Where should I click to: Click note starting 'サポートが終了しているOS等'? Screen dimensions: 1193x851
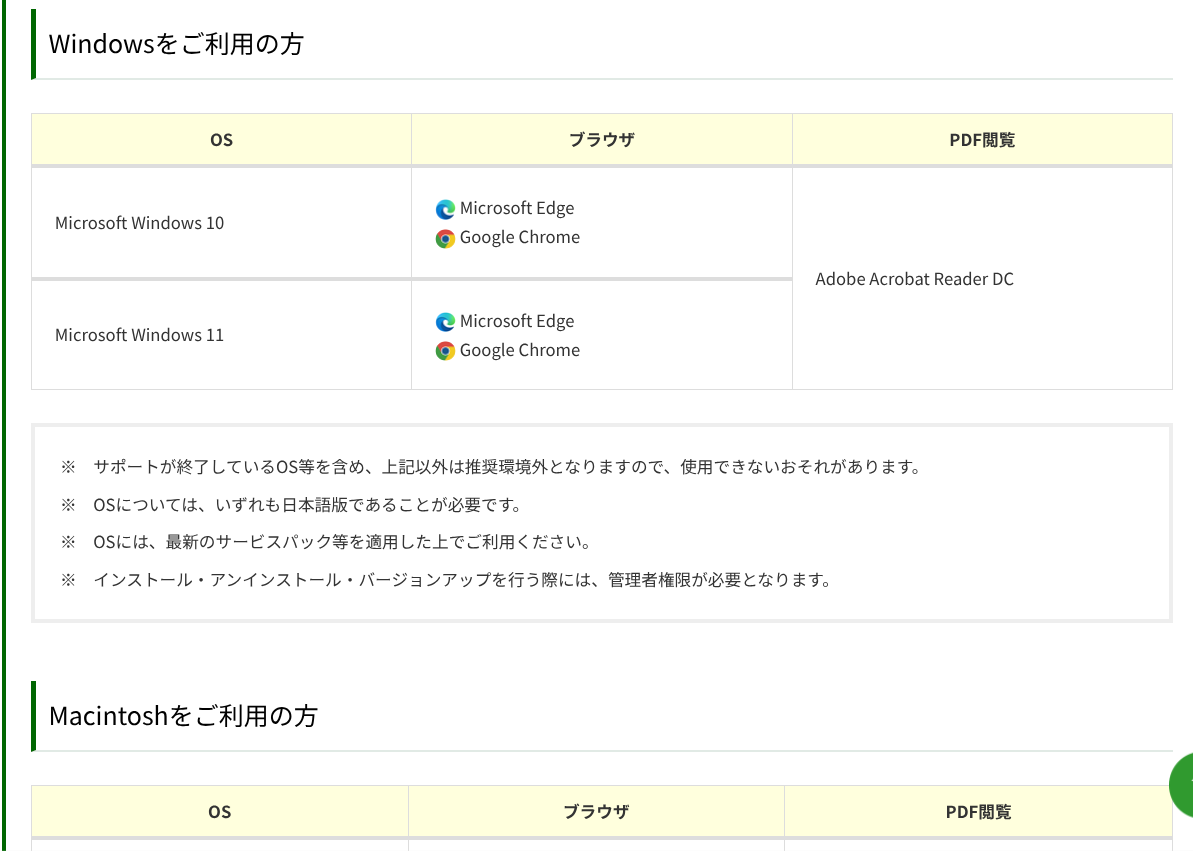click(507, 467)
